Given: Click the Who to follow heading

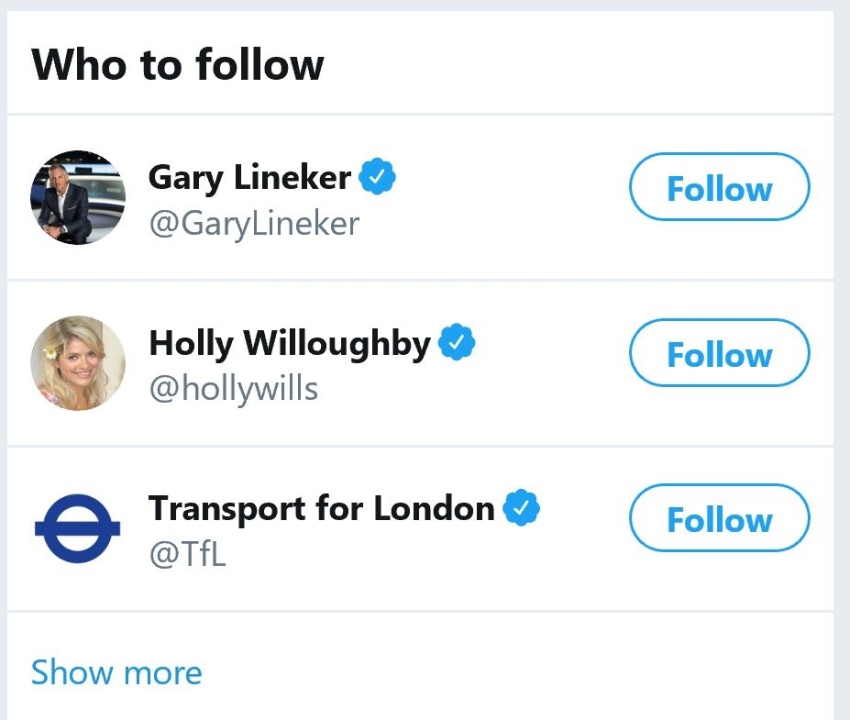Looking at the screenshot, I should pos(177,66).
